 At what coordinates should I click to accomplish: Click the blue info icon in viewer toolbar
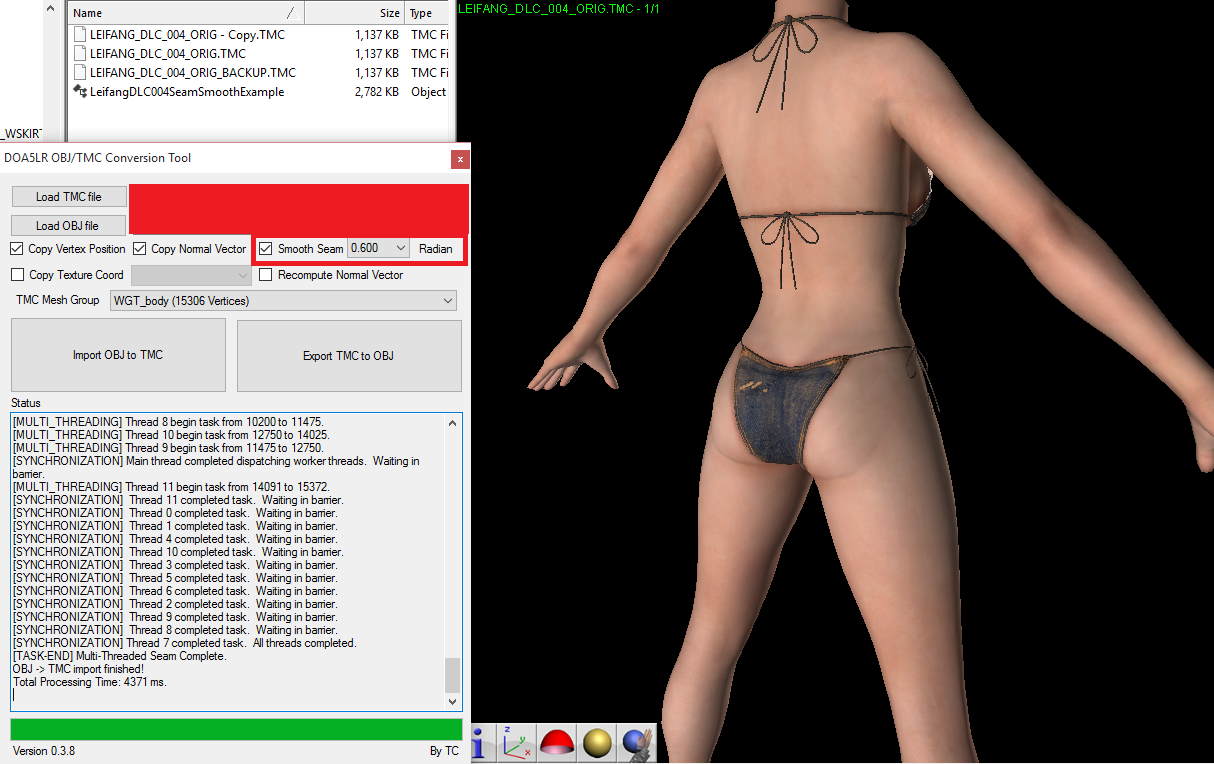click(480, 743)
